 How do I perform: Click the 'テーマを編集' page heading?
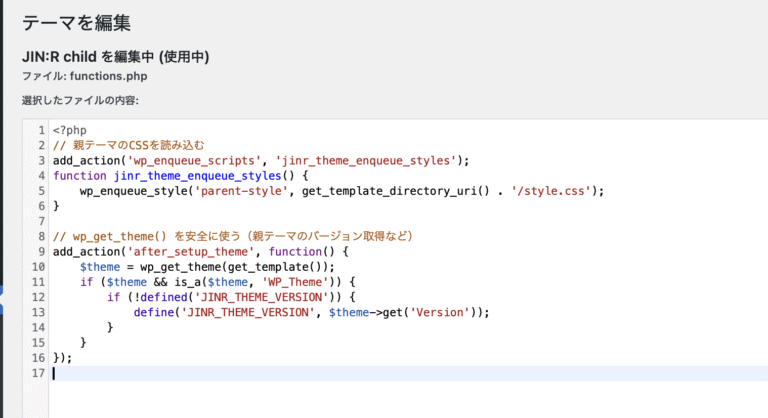point(76,23)
